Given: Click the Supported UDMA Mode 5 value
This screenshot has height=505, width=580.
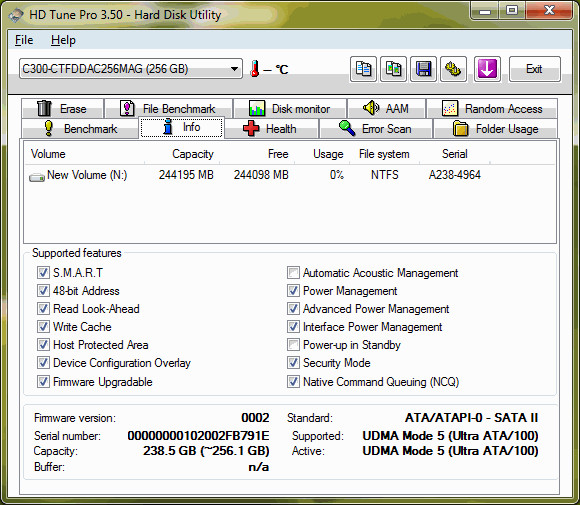Looking at the screenshot, I should tap(451, 436).
